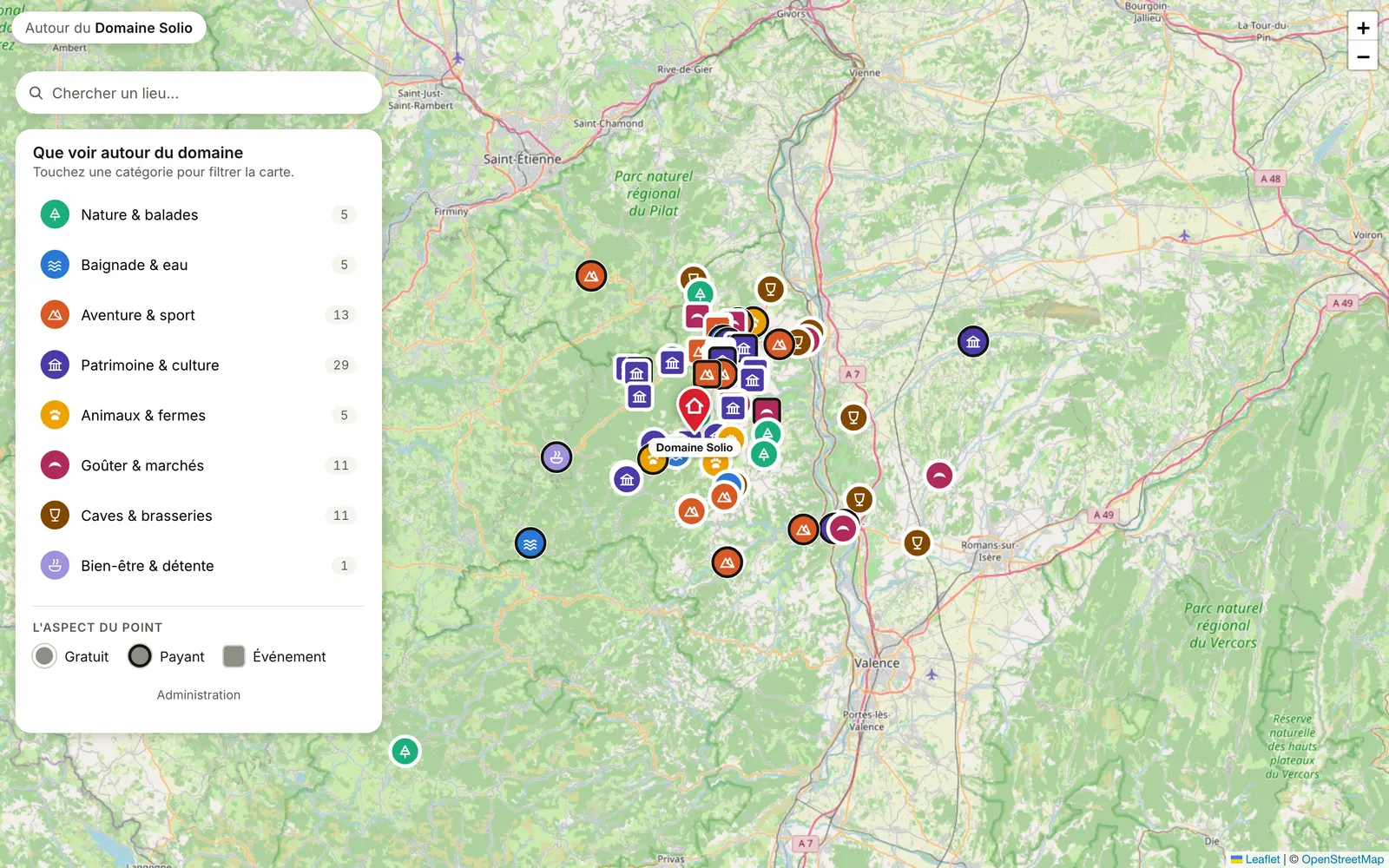Image resolution: width=1389 pixels, height=868 pixels.
Task: Filter map by Nature & balades label
Action: [140, 214]
